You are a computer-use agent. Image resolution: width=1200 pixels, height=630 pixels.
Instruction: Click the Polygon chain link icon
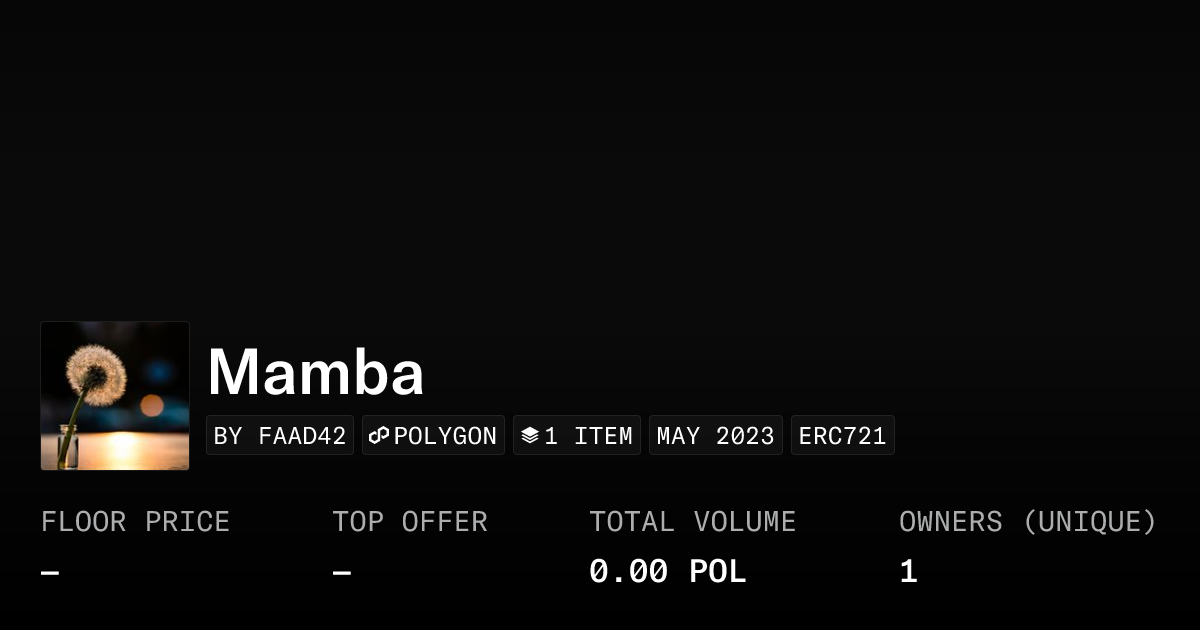click(379, 436)
